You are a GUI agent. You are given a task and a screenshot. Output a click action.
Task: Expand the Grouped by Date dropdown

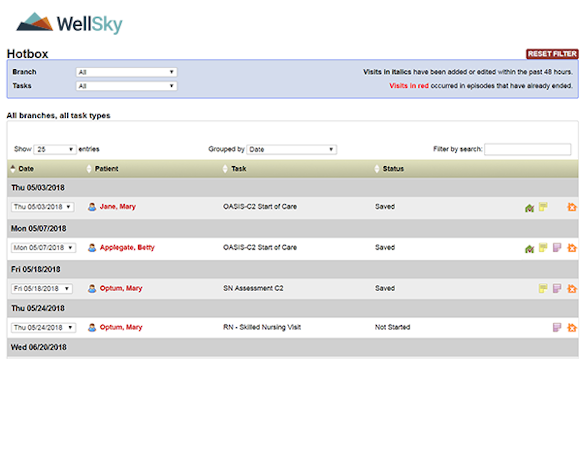point(291,149)
